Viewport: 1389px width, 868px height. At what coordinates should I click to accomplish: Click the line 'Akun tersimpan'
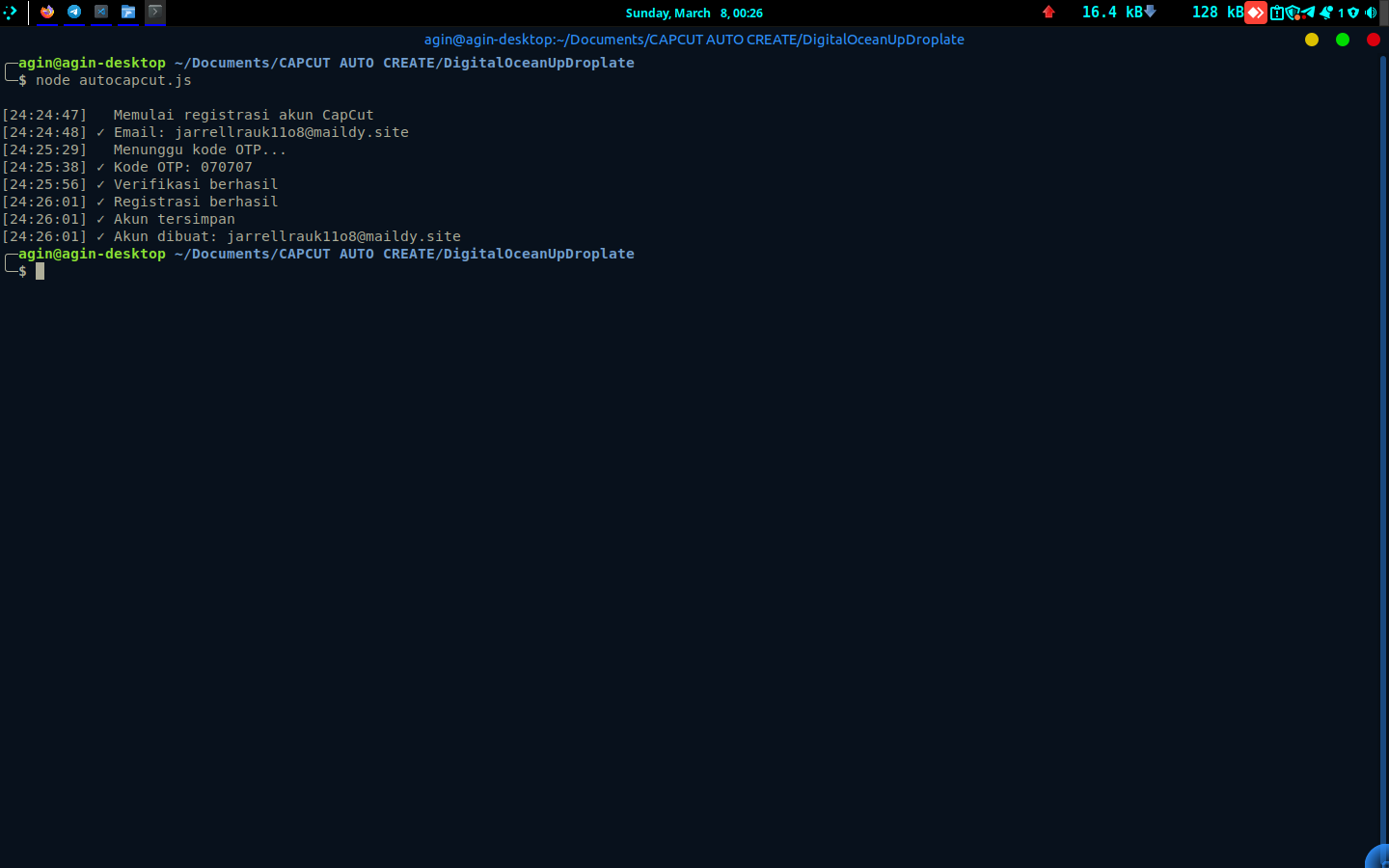[175, 219]
